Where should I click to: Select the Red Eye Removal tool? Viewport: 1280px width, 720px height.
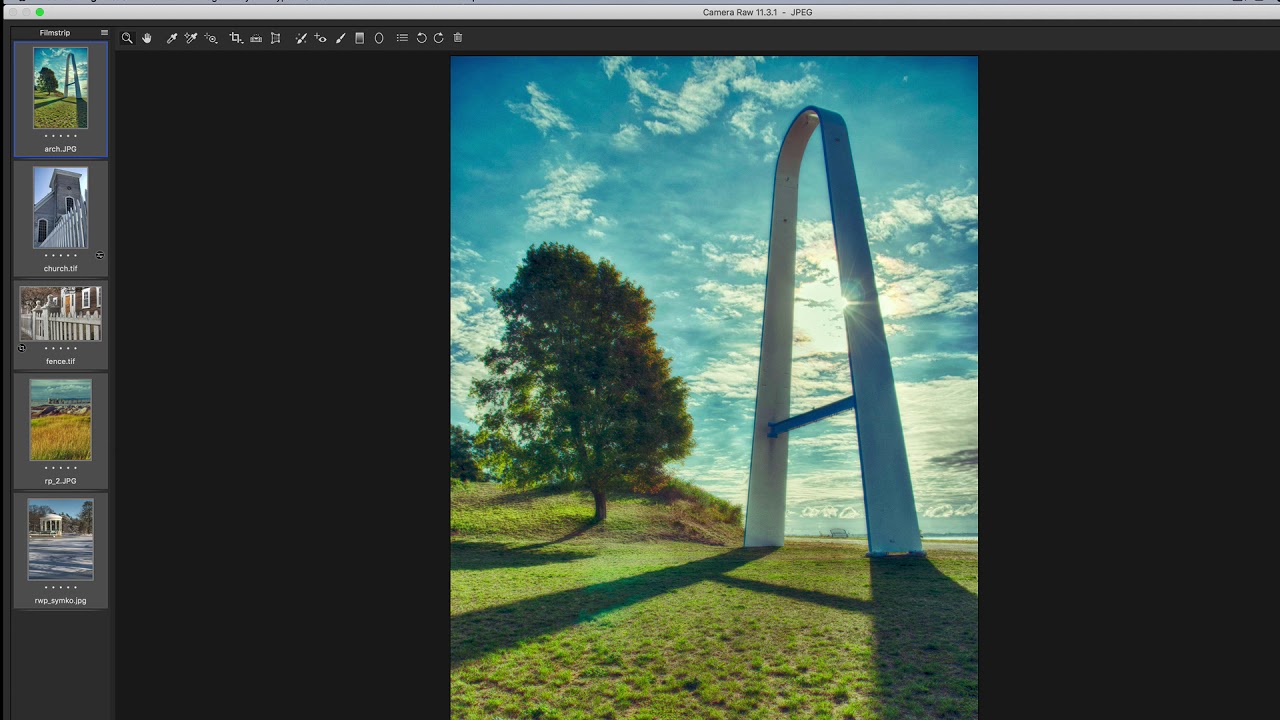321,38
